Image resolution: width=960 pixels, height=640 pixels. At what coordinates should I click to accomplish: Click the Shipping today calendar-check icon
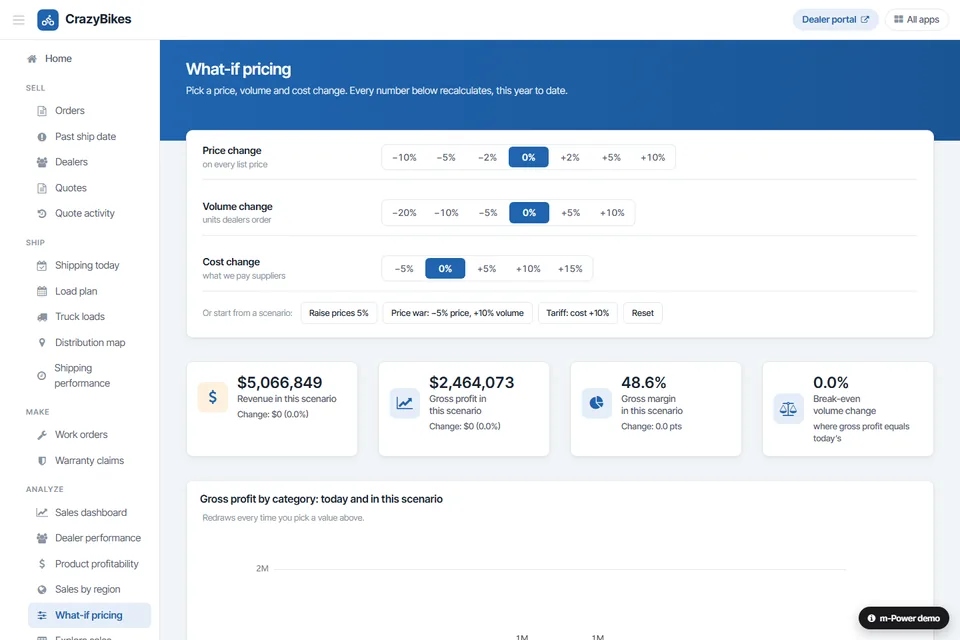click(42, 266)
